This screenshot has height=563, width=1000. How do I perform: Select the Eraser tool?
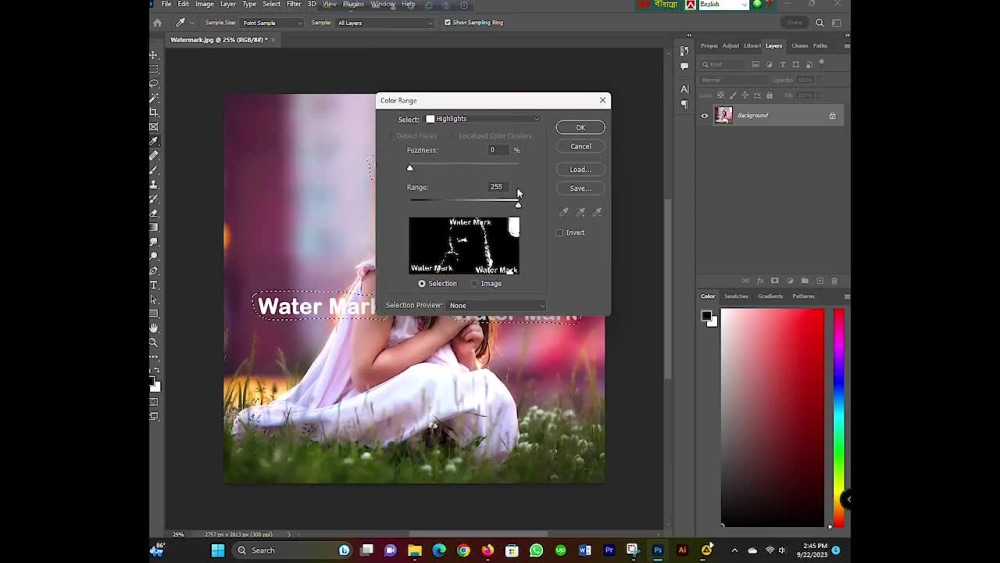coord(154,214)
